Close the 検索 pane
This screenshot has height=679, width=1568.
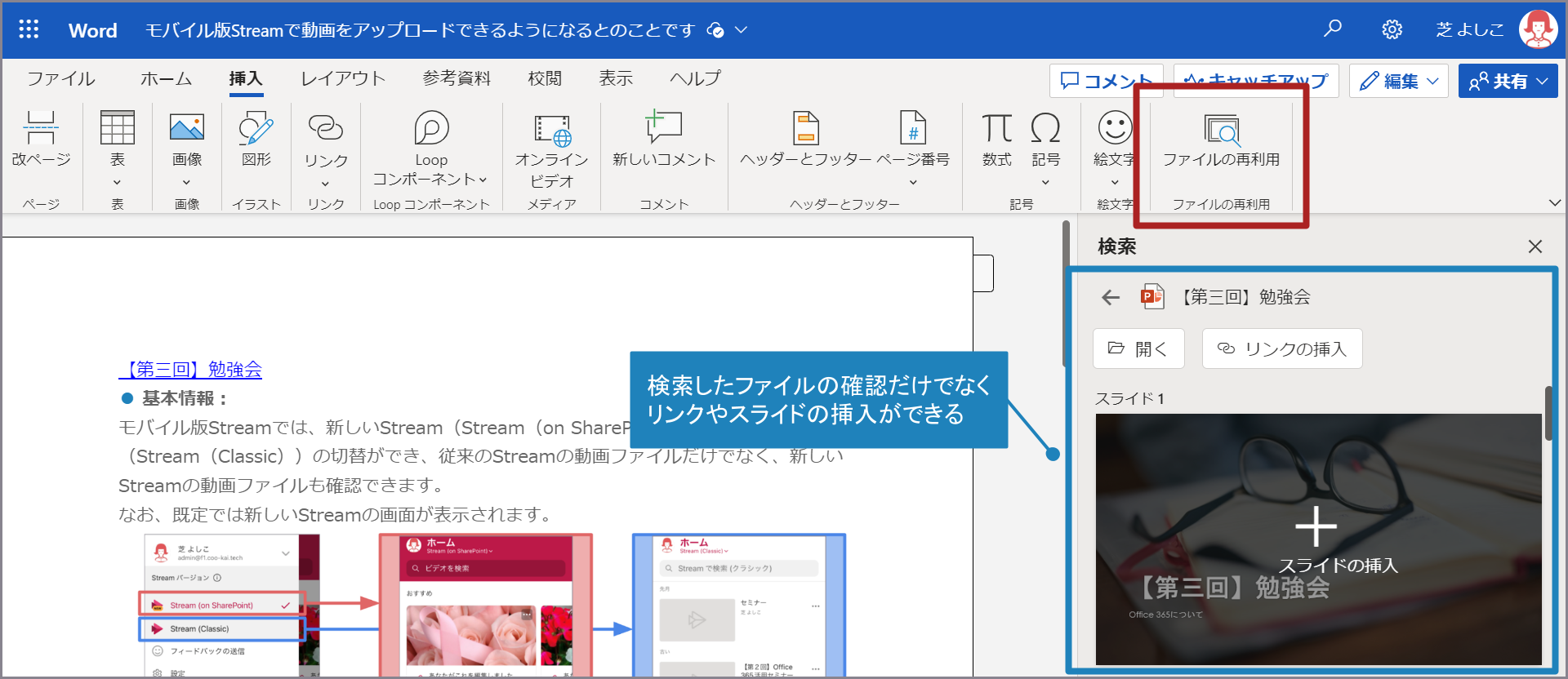pos(1535,246)
